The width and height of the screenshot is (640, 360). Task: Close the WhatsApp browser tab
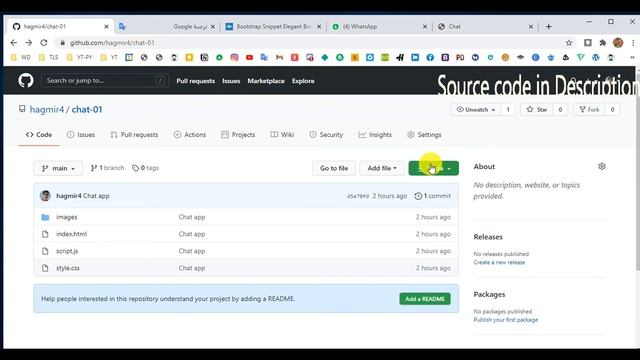coord(424,27)
